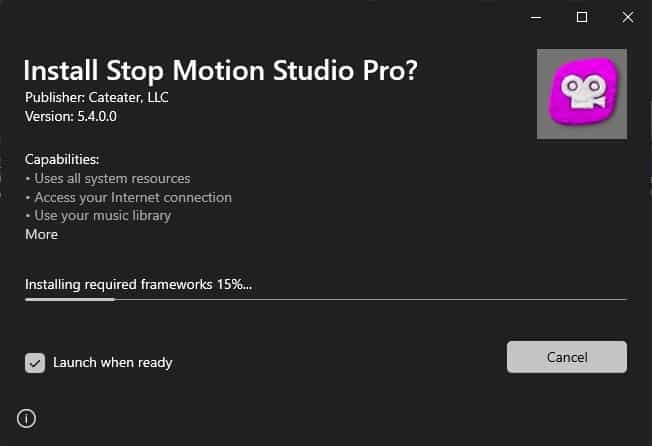Minimize the installer window
This screenshot has height=446, width=652.
(x=536, y=17)
